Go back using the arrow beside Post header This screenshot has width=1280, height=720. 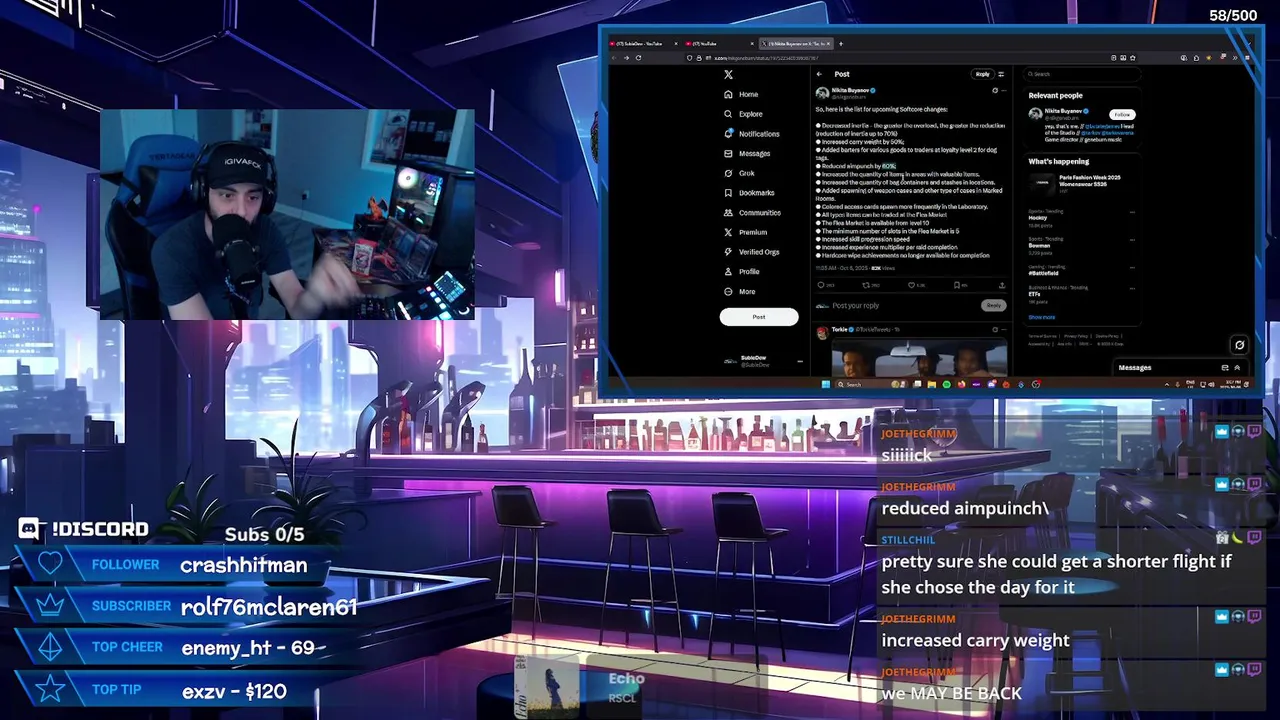819,74
